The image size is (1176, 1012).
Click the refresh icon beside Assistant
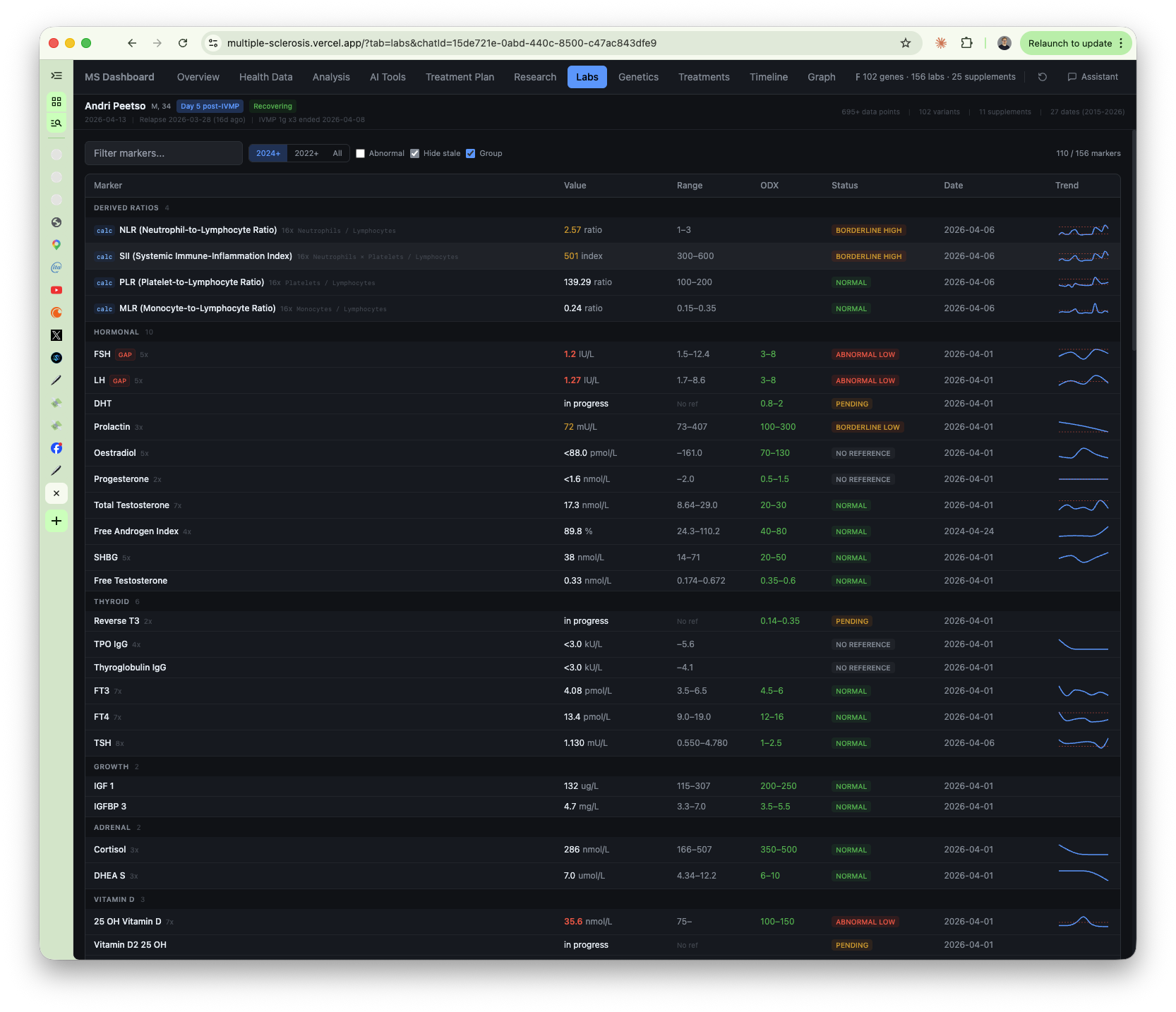(1042, 77)
